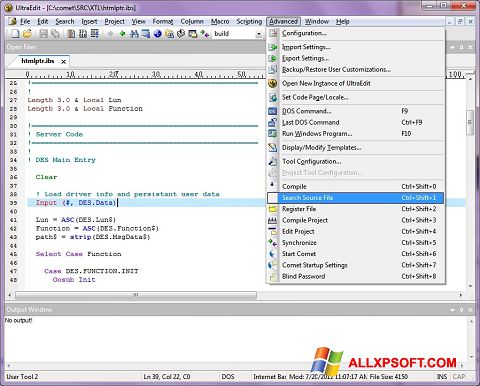Click the DOS line-ending status bar field
The image size is (480, 386).
coord(228,377)
